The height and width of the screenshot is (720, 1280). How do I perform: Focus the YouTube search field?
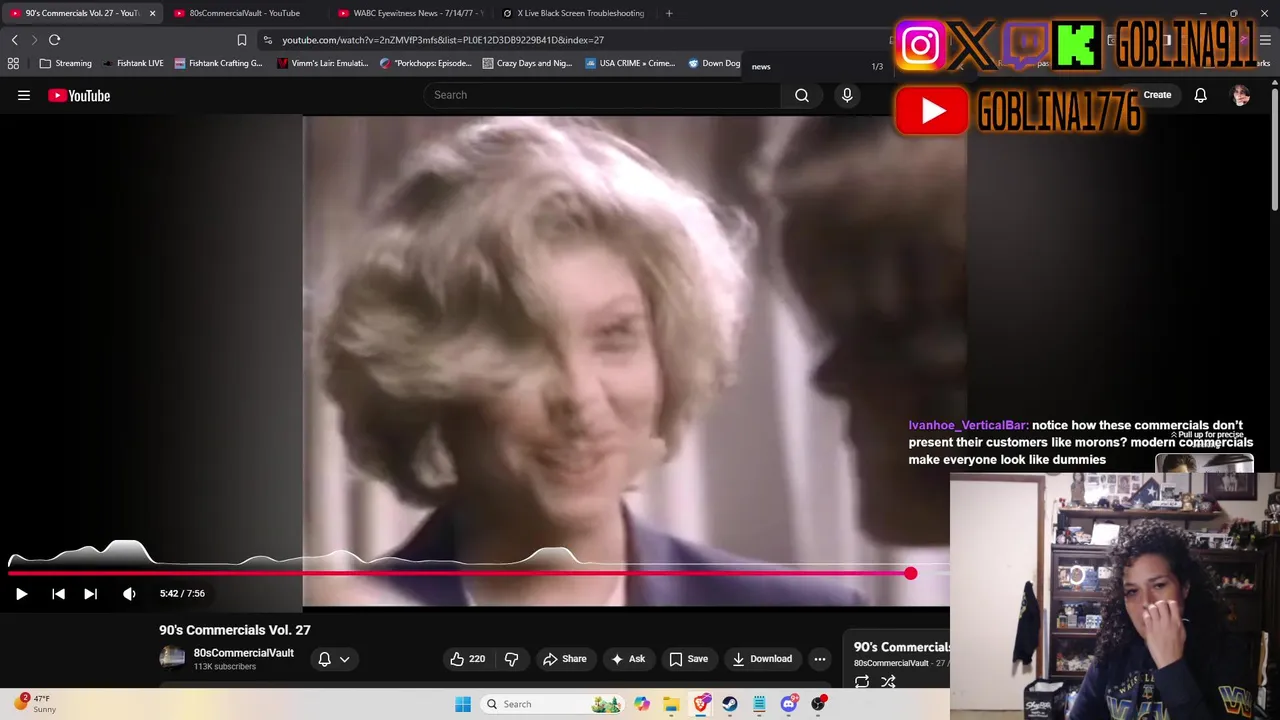tap(603, 95)
